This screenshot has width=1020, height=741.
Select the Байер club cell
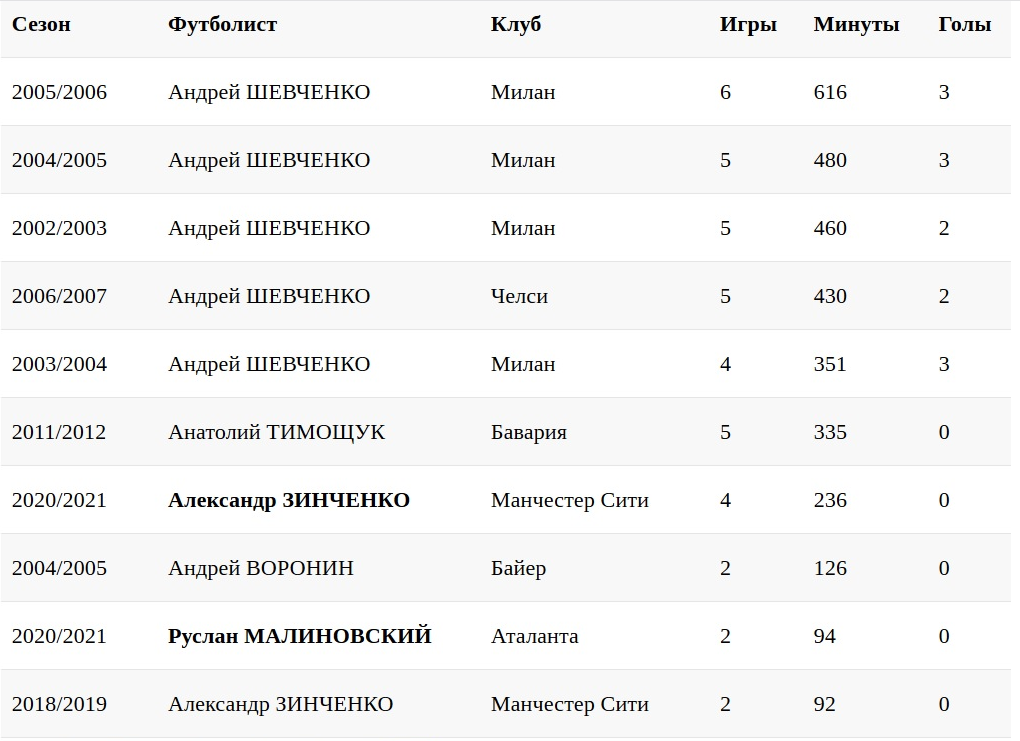click(518, 568)
